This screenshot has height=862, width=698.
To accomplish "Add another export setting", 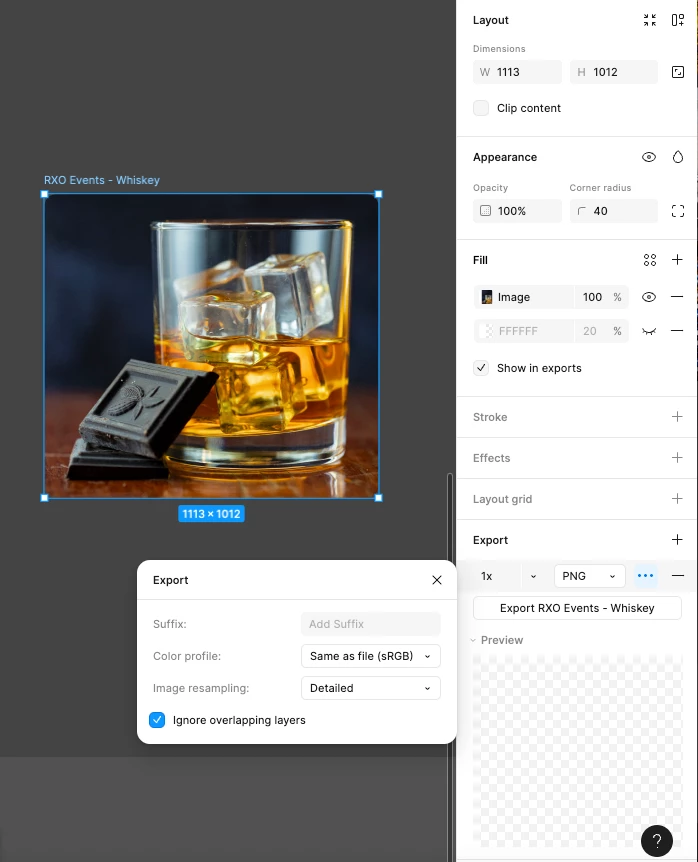I will (677, 540).
